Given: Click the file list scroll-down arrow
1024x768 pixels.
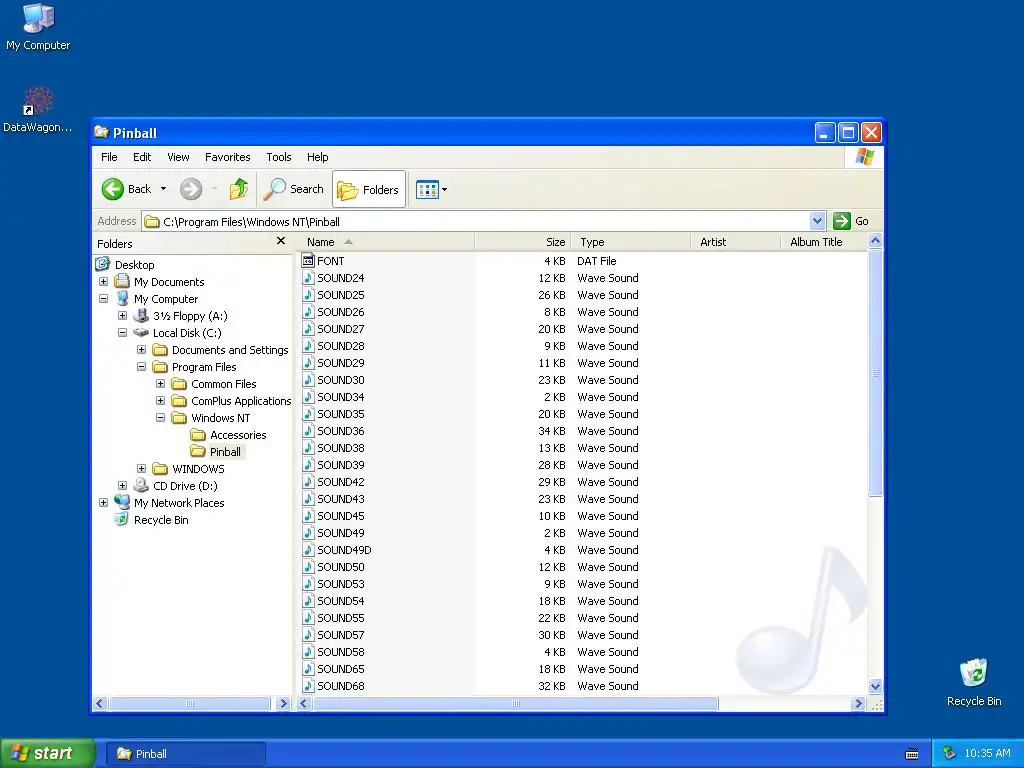Looking at the screenshot, I should coord(875,686).
